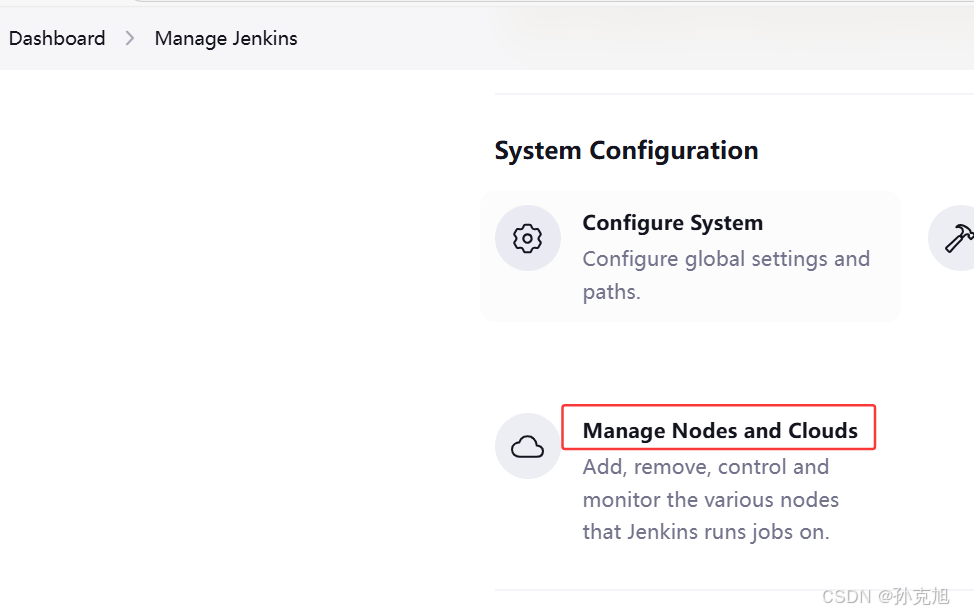
Task: Click the divider line above System Configuration
Action: 734,94
